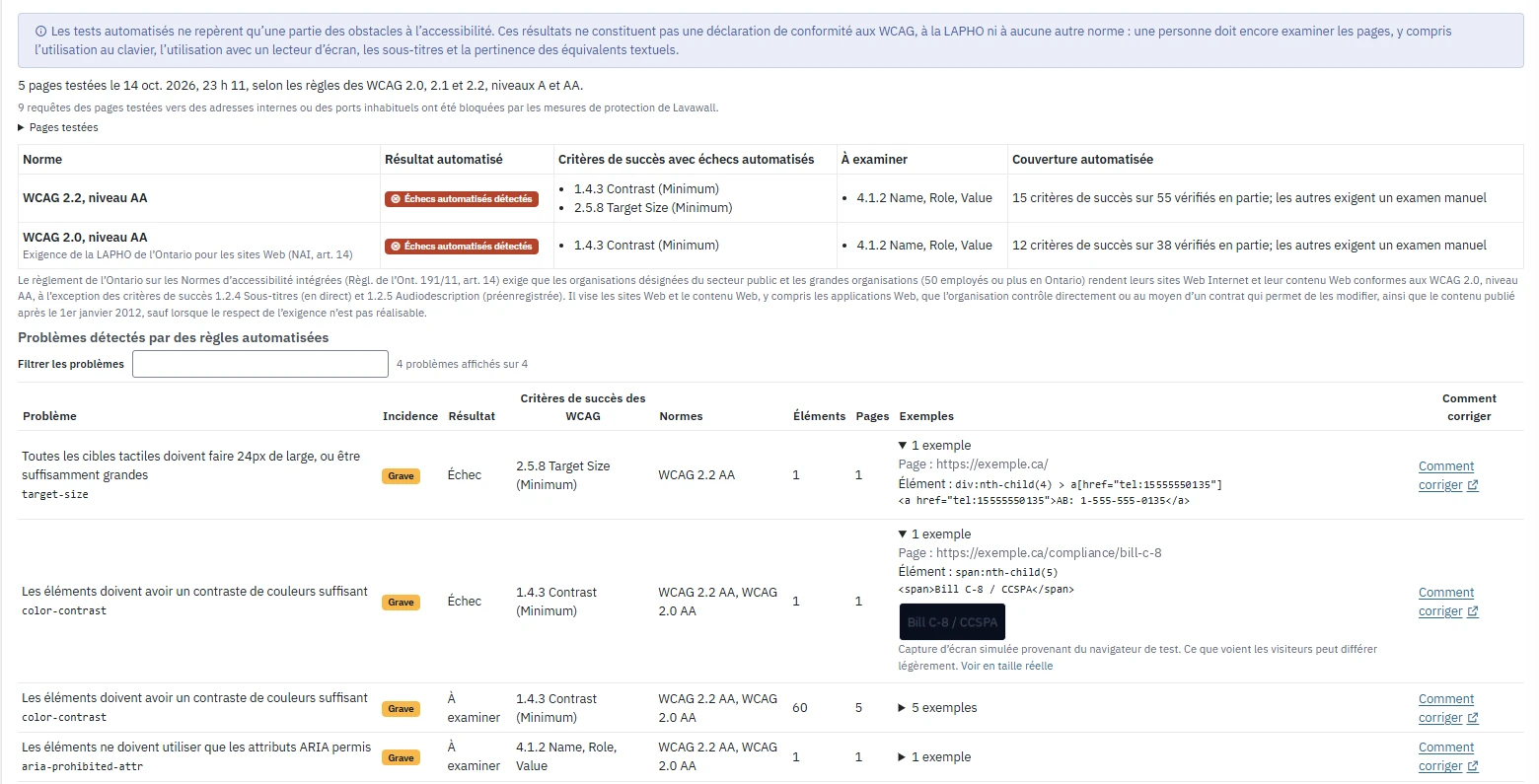Click the 'Grave' badge in the aria-prohibited-attr row

tap(401, 757)
